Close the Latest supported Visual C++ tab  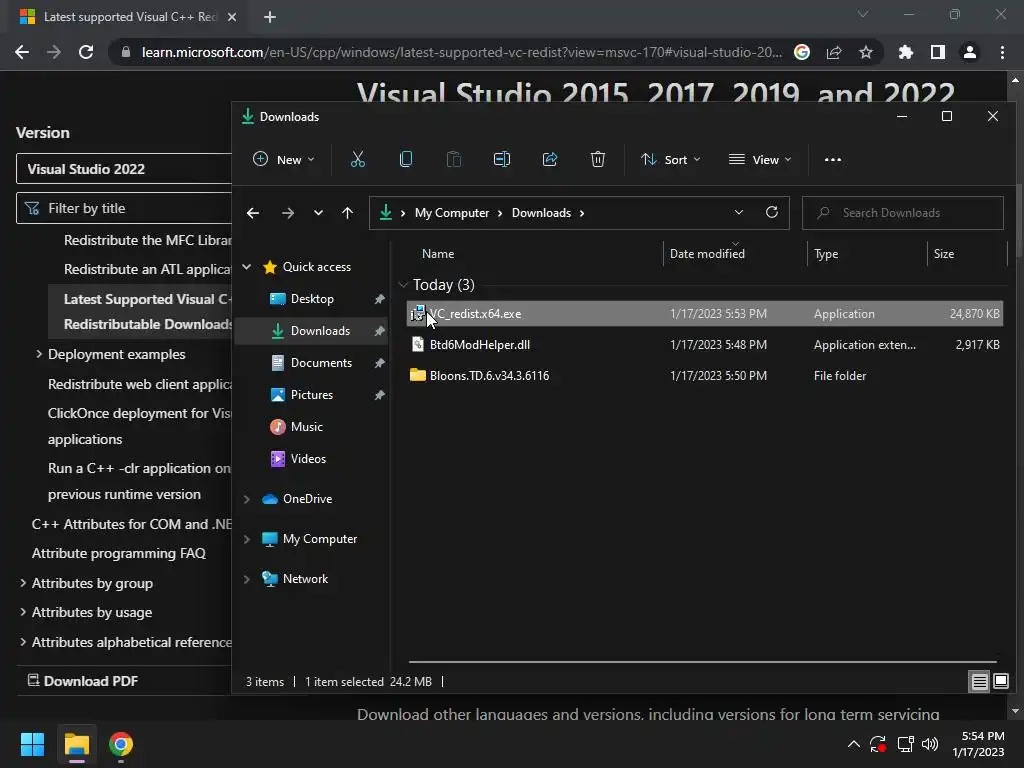(x=232, y=17)
